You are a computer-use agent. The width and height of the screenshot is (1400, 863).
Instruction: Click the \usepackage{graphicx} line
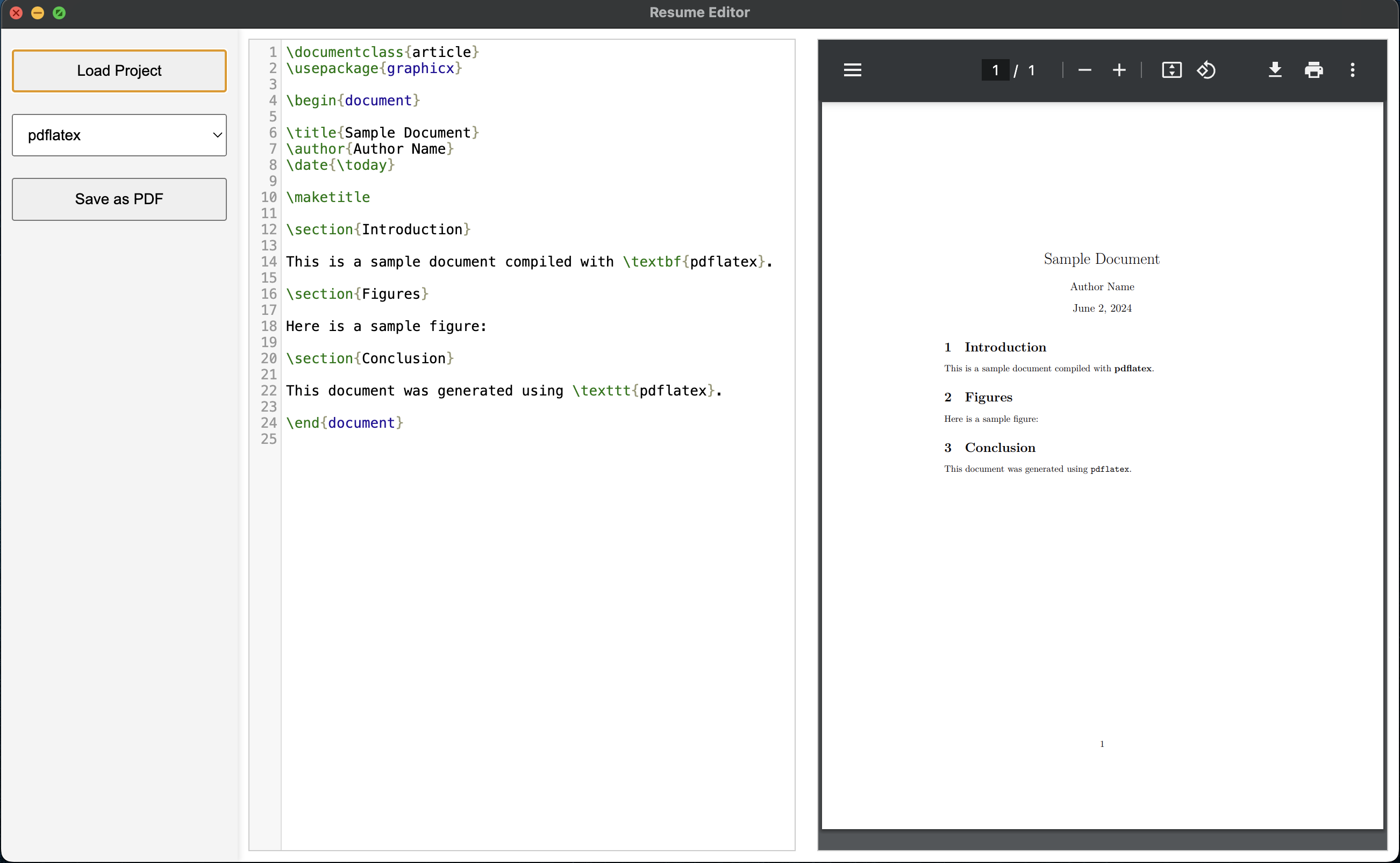tap(374, 68)
